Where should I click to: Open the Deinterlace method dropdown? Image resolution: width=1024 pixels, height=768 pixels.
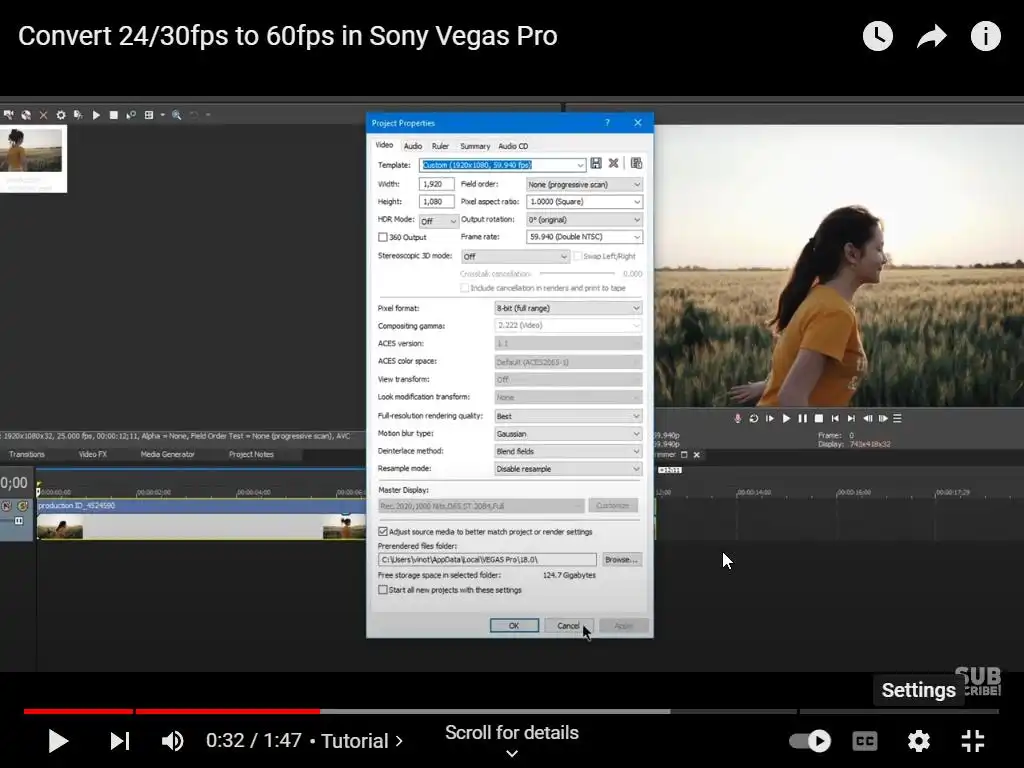pyautogui.click(x=568, y=451)
